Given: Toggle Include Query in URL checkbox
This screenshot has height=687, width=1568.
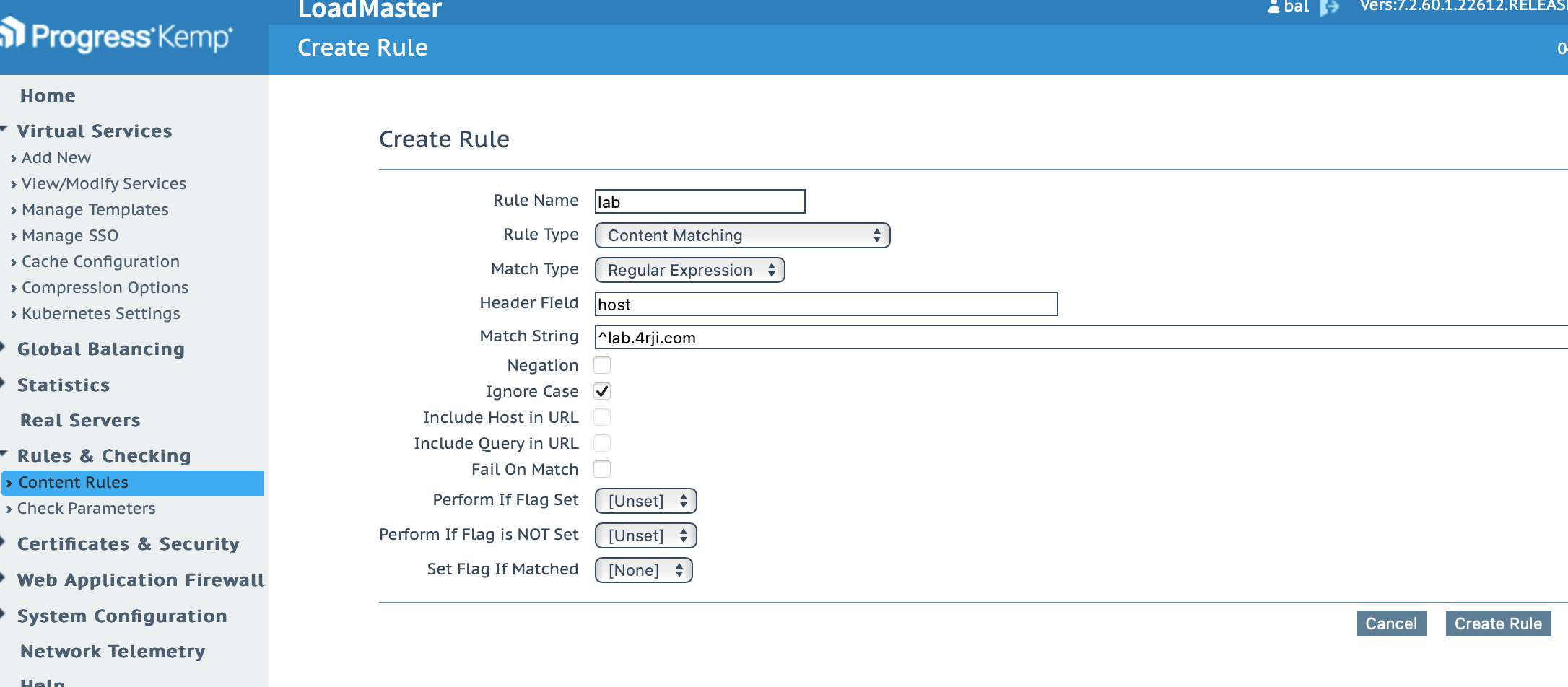Looking at the screenshot, I should coord(602,443).
